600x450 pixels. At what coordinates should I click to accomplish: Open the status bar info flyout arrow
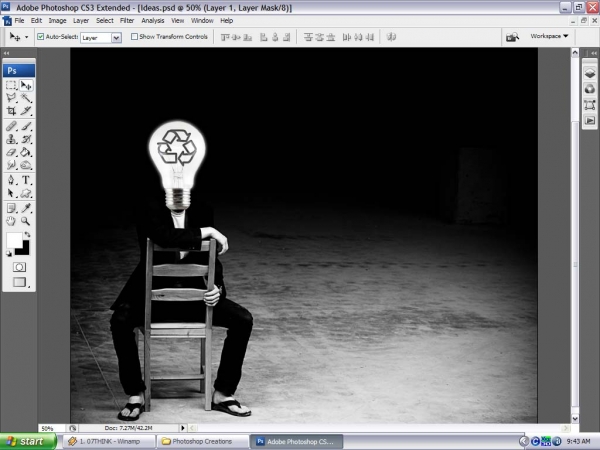click(183, 428)
